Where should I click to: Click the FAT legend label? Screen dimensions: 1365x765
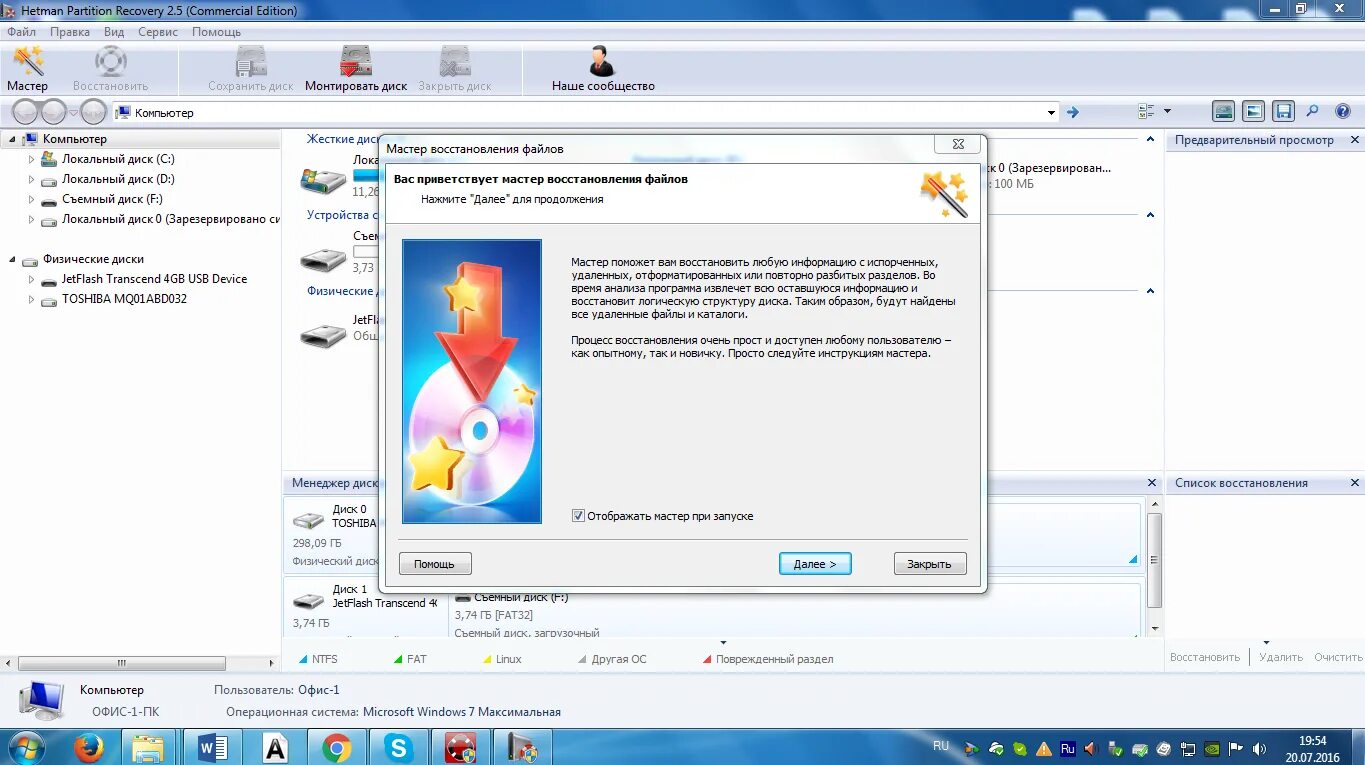[x=416, y=659]
